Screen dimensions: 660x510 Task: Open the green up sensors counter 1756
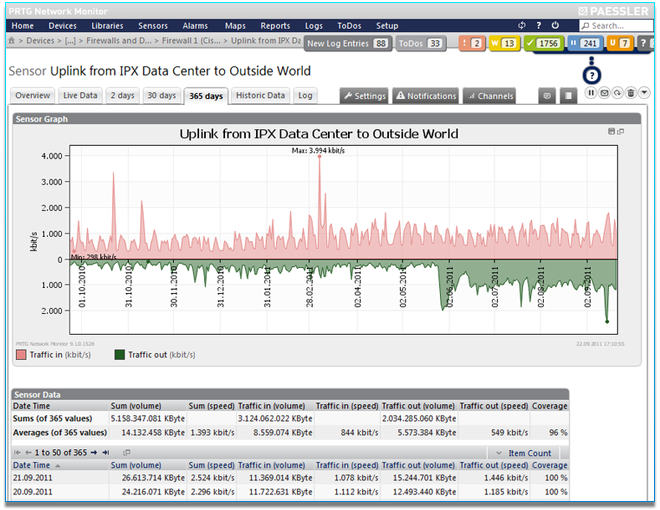(543, 43)
